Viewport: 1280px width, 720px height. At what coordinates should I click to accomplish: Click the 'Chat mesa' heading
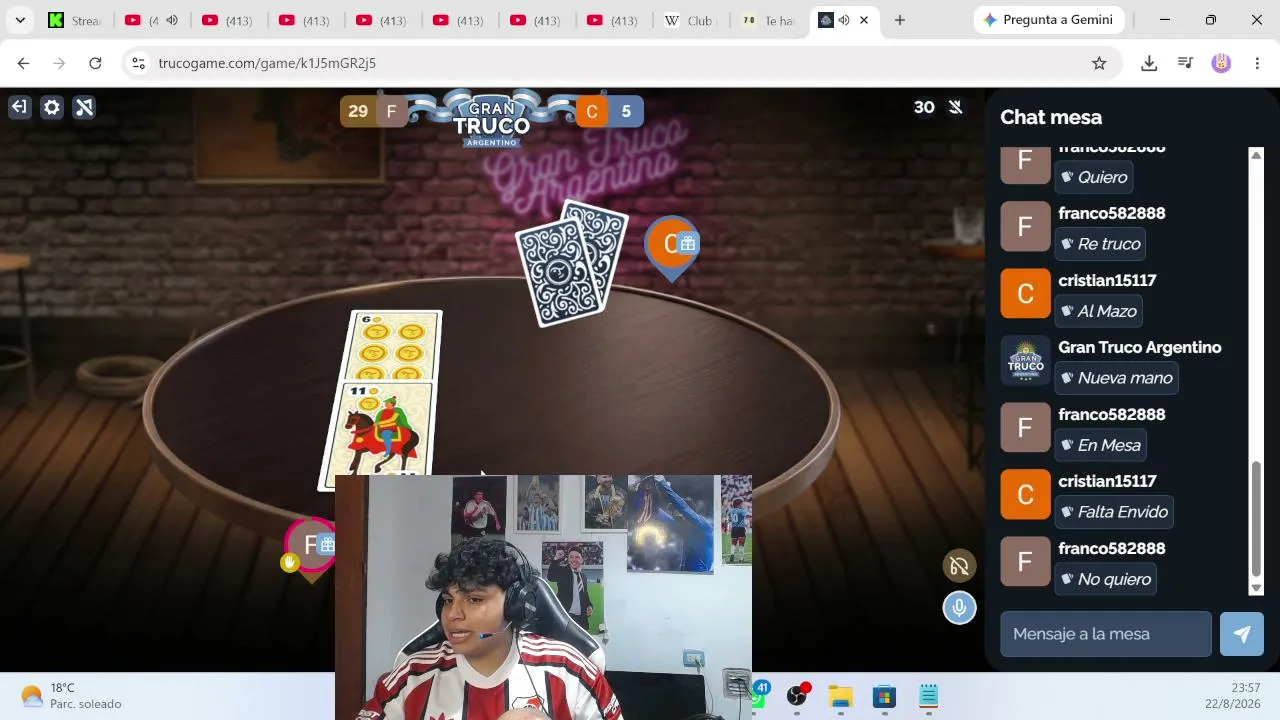click(x=1051, y=117)
